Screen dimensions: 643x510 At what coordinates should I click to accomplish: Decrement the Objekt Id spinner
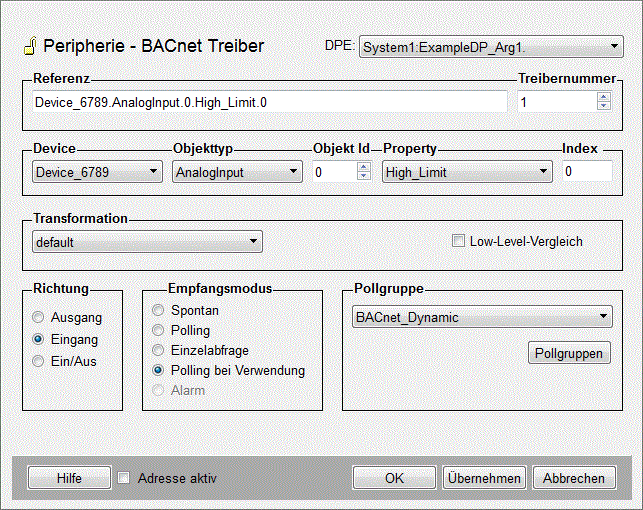point(363,177)
